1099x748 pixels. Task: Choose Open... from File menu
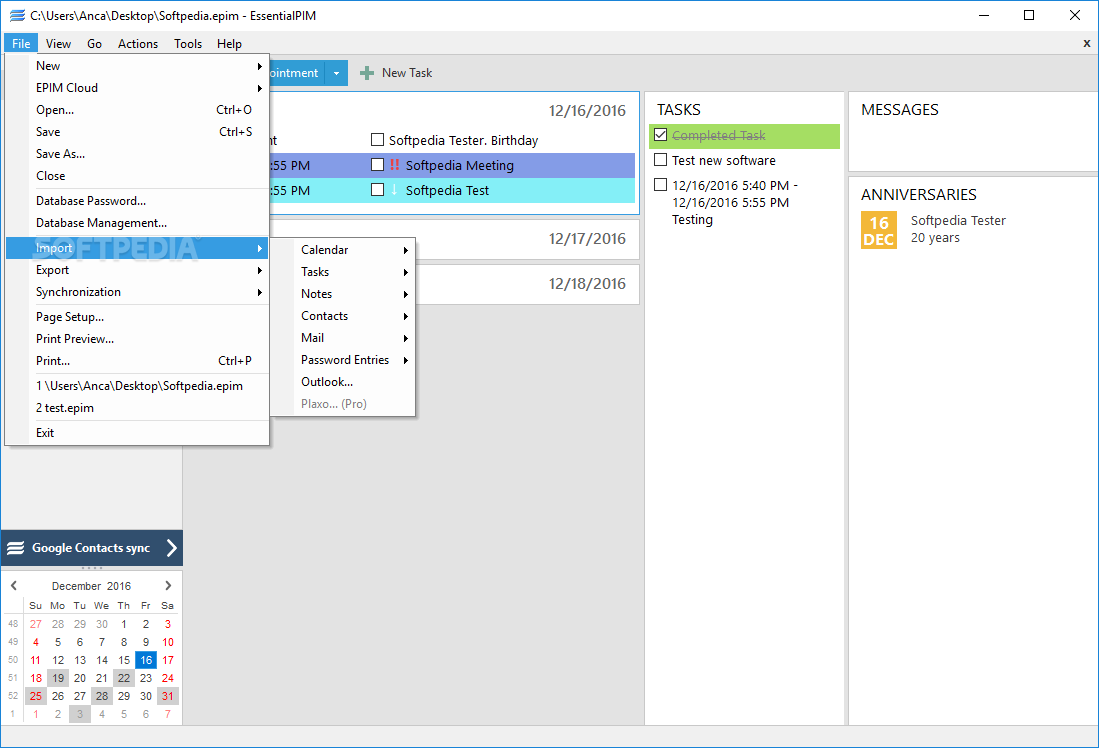(x=137, y=110)
